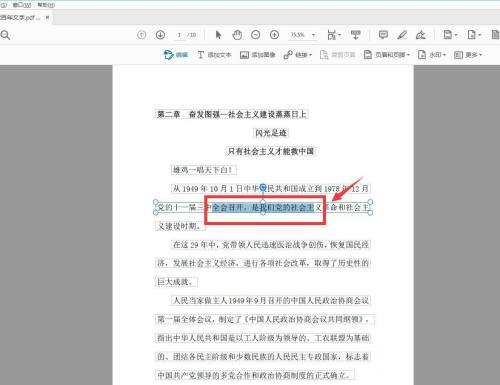Open the 75.5% zoom level dropdown

coord(303,35)
